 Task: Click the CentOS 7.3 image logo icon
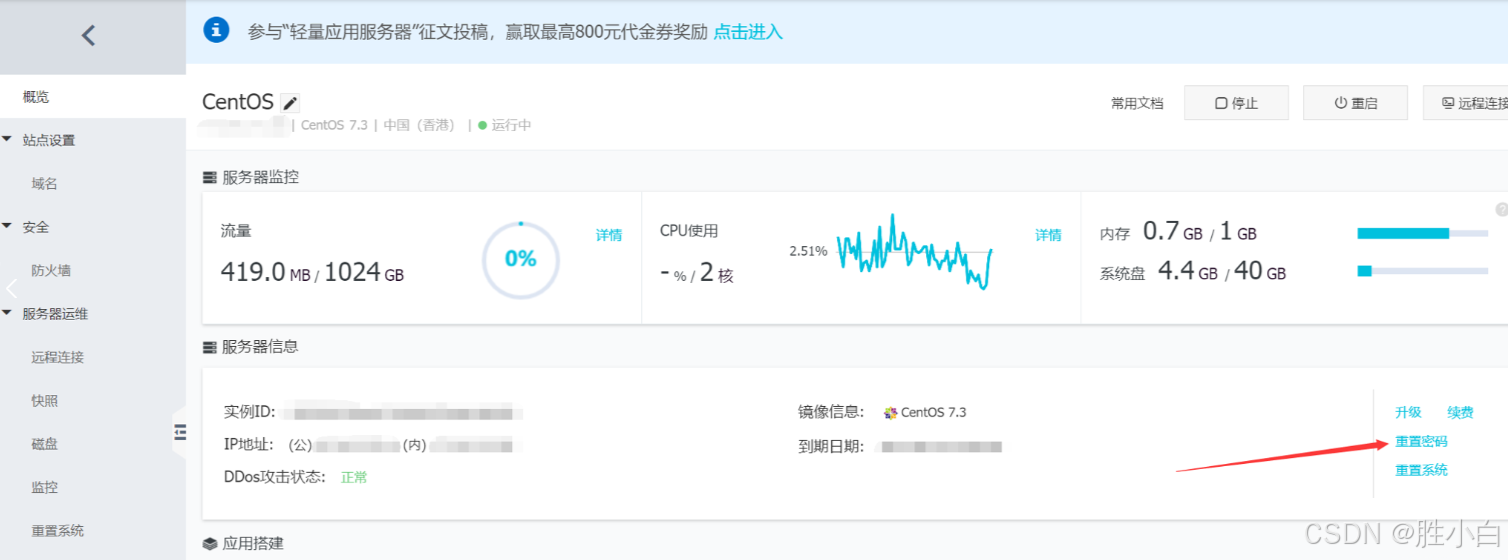[x=890, y=412]
